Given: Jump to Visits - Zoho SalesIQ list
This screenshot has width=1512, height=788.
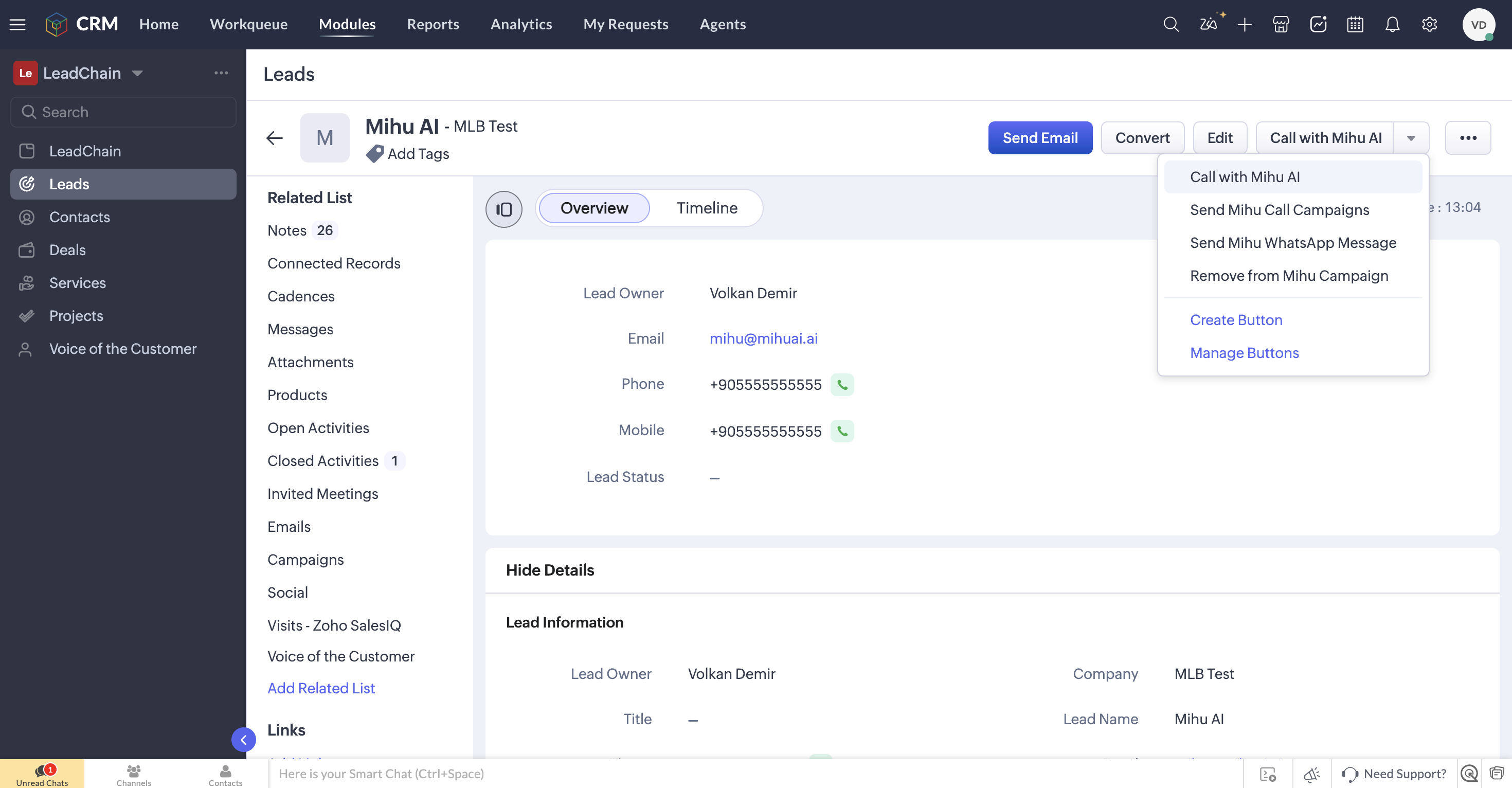Looking at the screenshot, I should coord(334,625).
